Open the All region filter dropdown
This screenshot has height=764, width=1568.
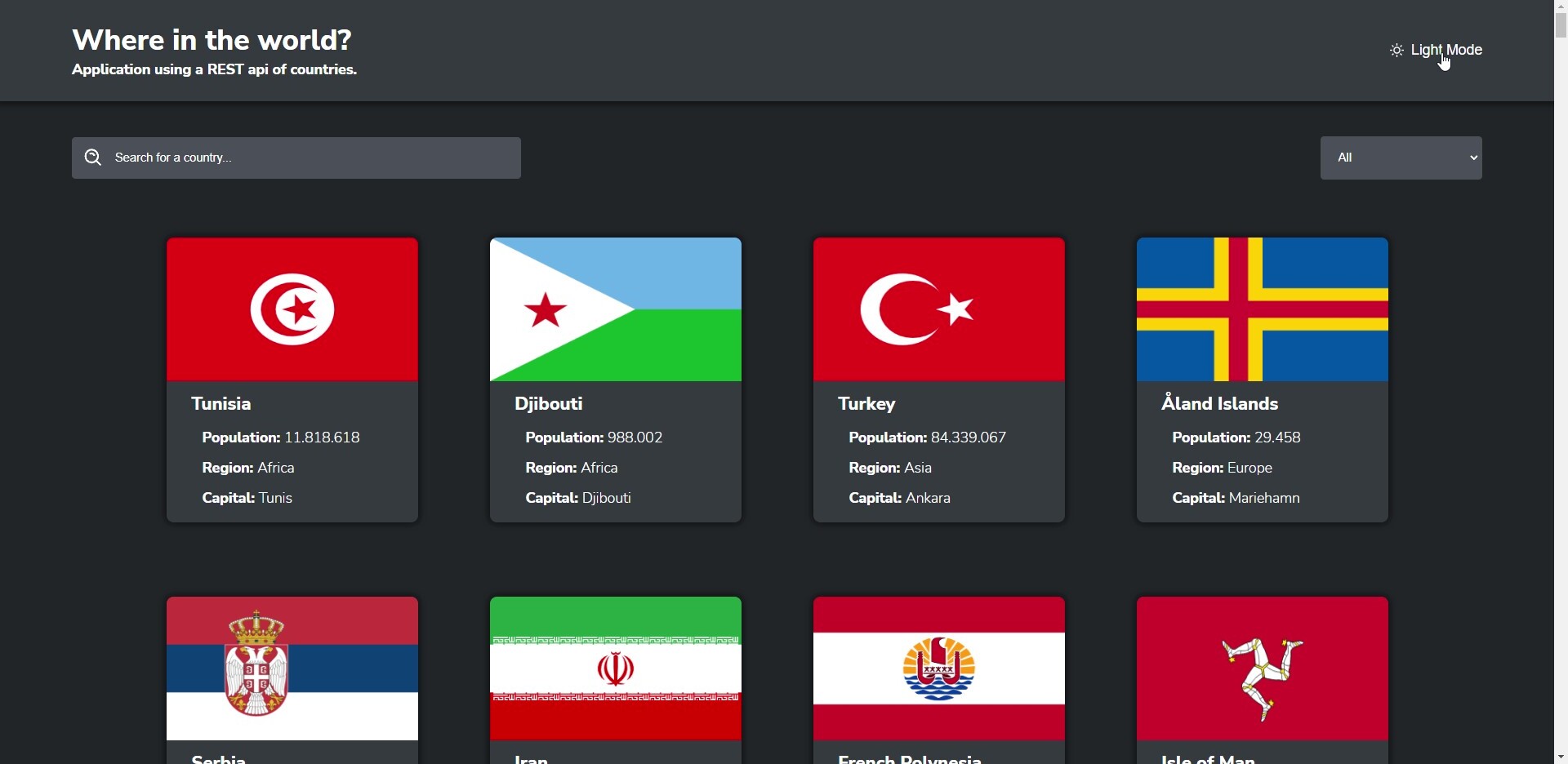1401,158
